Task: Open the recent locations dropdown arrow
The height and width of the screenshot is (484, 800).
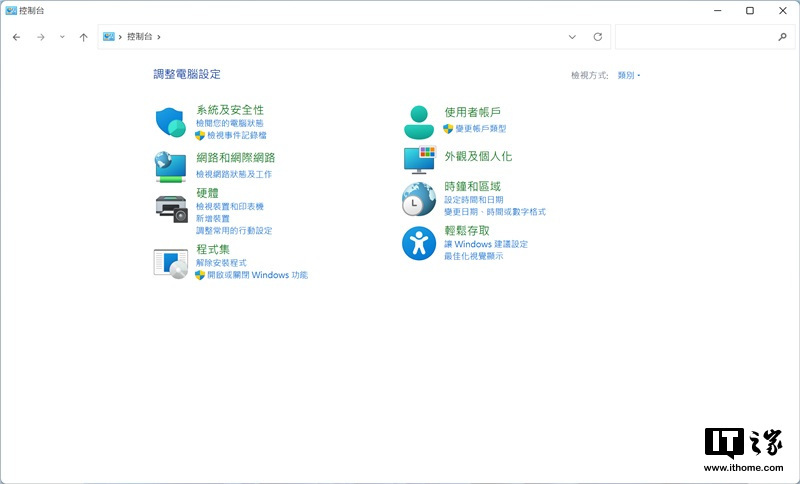Action: point(62,37)
